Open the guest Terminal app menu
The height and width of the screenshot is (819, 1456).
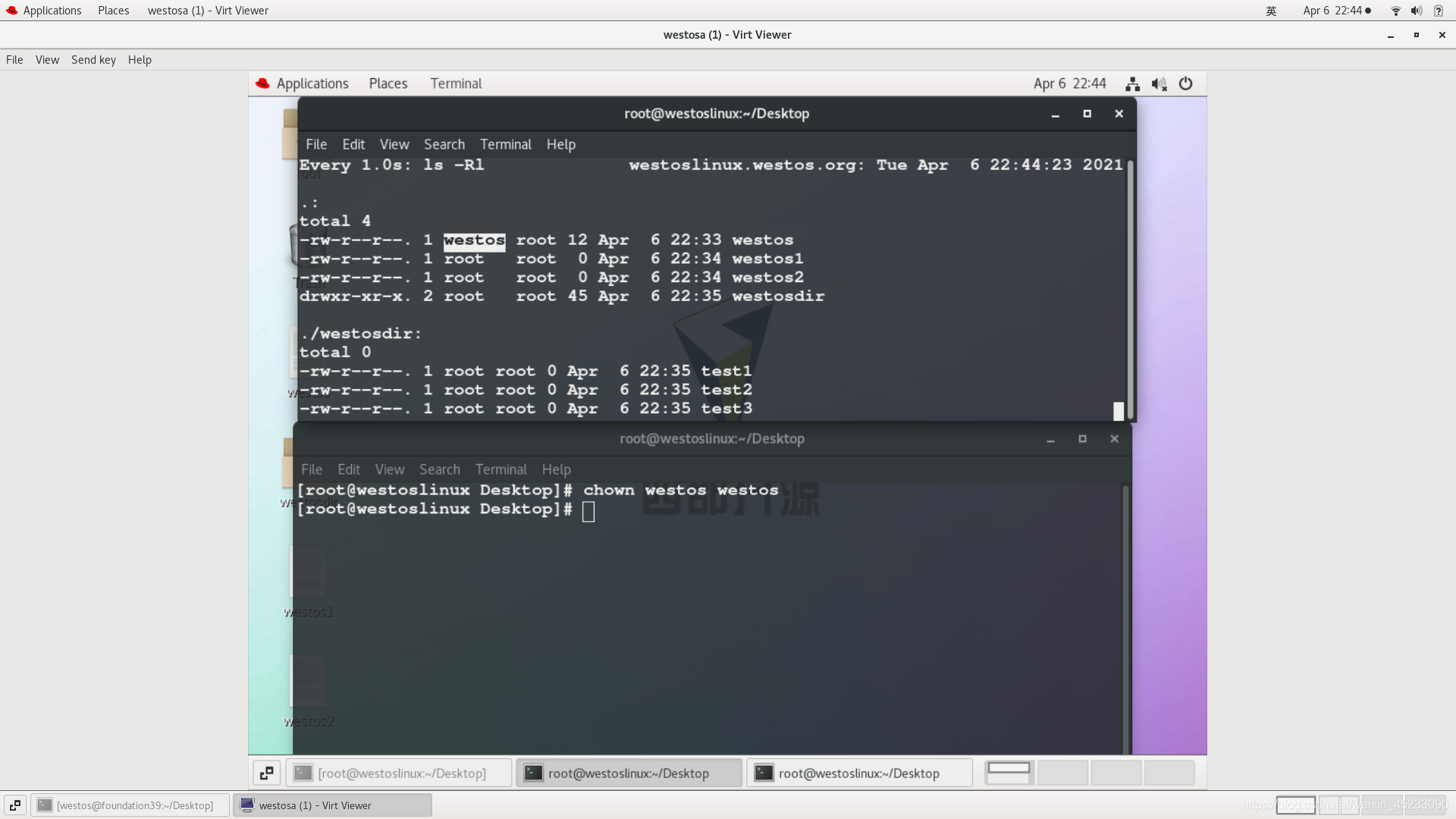pyautogui.click(x=456, y=83)
